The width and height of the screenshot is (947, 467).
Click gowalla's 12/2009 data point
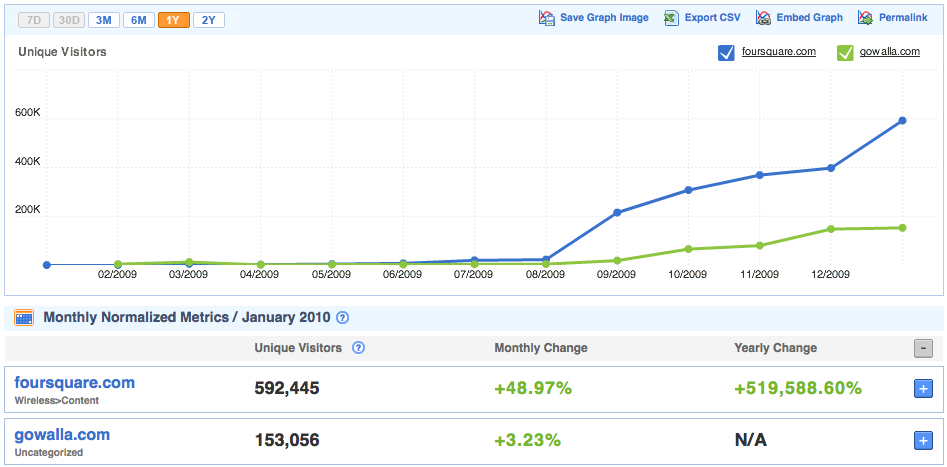pyautogui.click(x=830, y=229)
